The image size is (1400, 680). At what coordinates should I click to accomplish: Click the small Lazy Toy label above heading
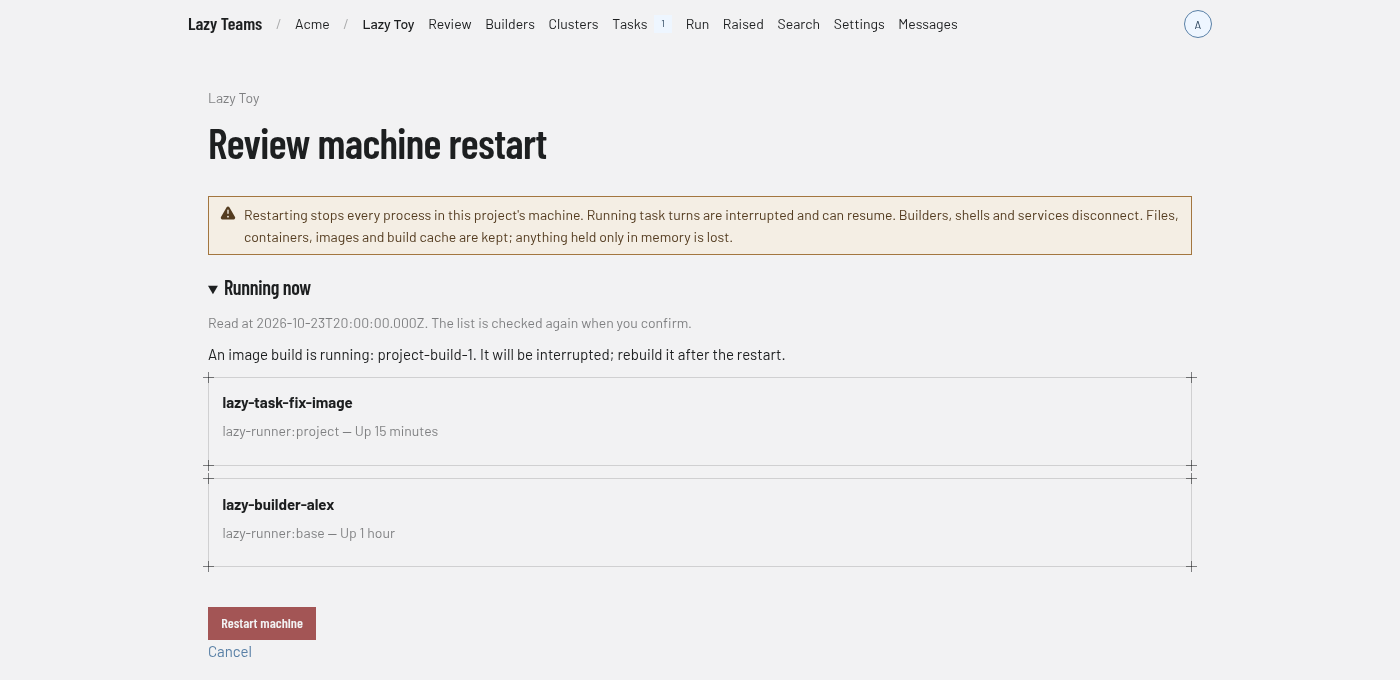[x=234, y=98]
